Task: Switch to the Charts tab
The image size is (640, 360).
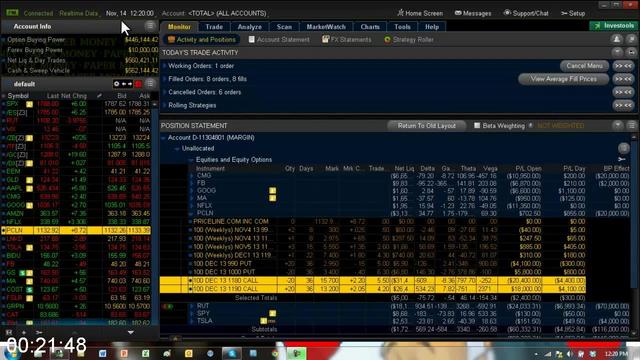Action: [x=370, y=27]
